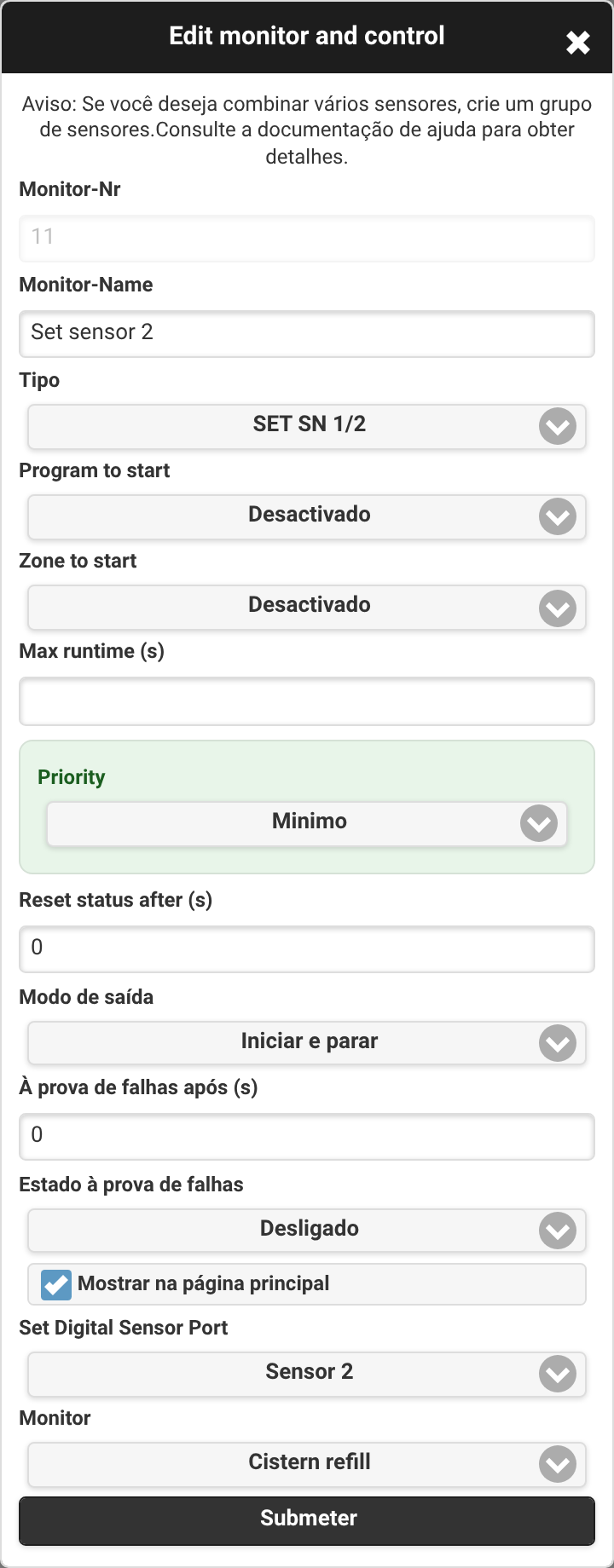Viewport: 614px width, 1568px height.
Task: Click the À prova de falhas após field
Action: click(x=307, y=1136)
